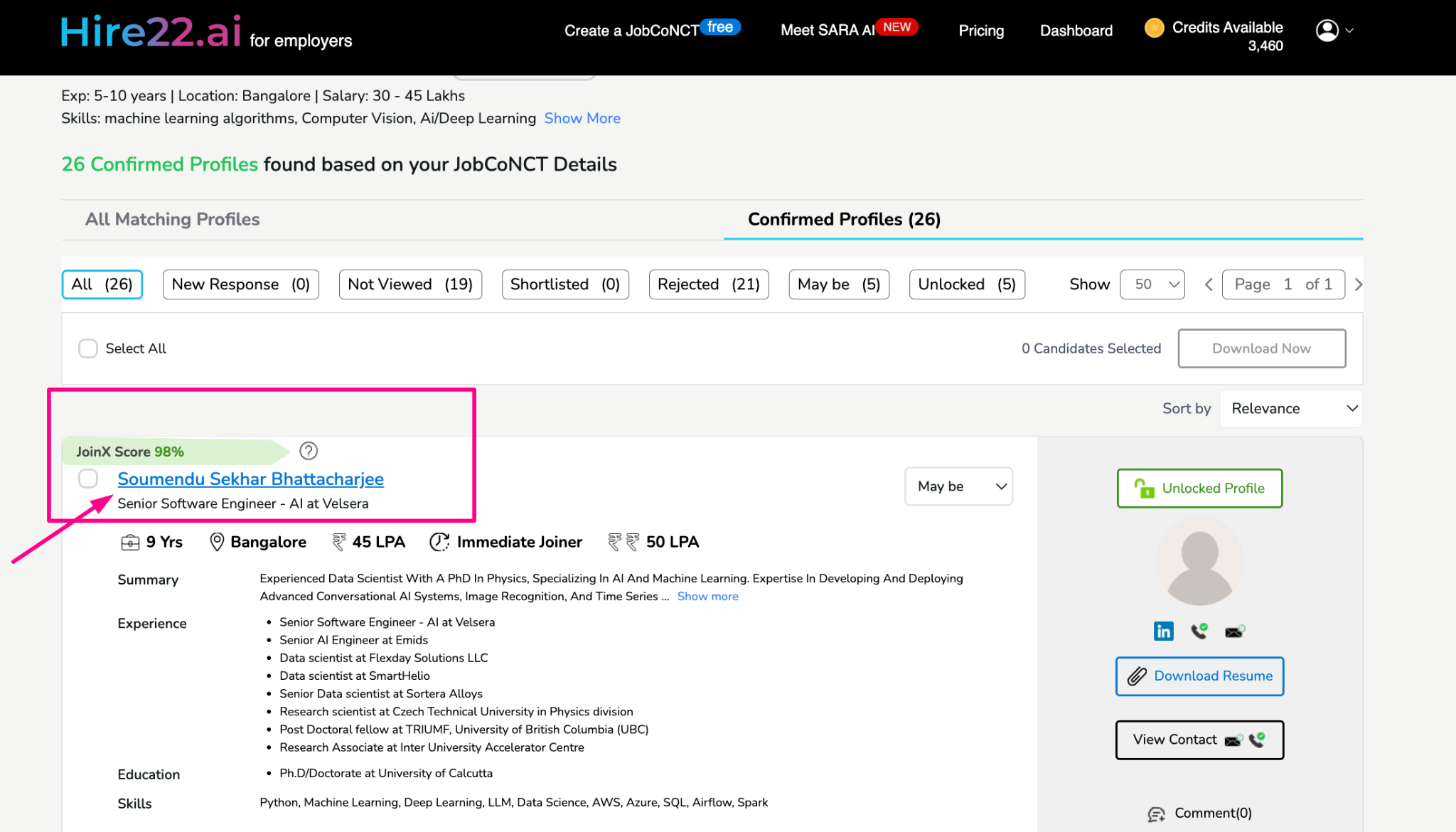
Task: Open the user account avatar icon
Action: click(x=1327, y=31)
